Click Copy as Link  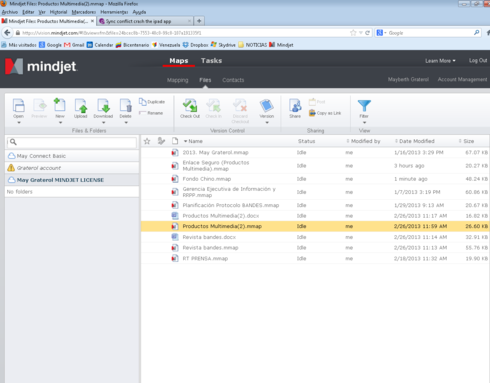325,113
